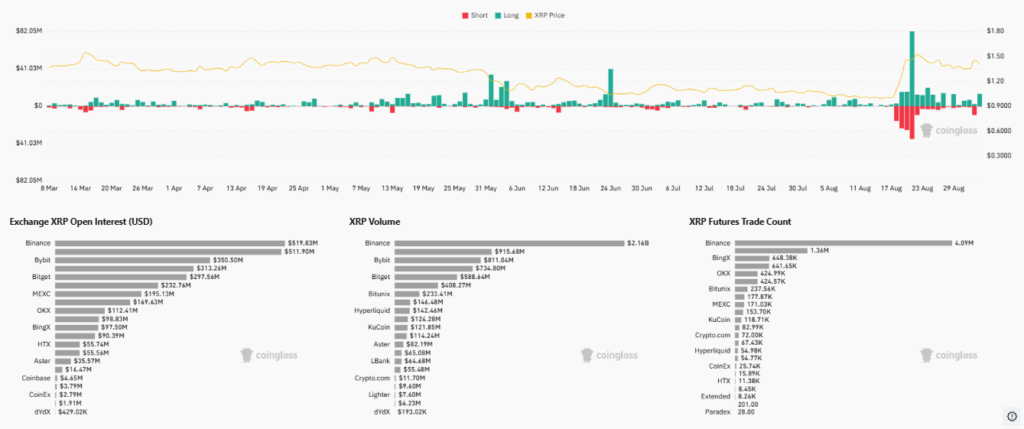Click Binance label in Open Interest chart
Image resolution: width=1024 pixels, height=429 pixels.
[x=38, y=243]
